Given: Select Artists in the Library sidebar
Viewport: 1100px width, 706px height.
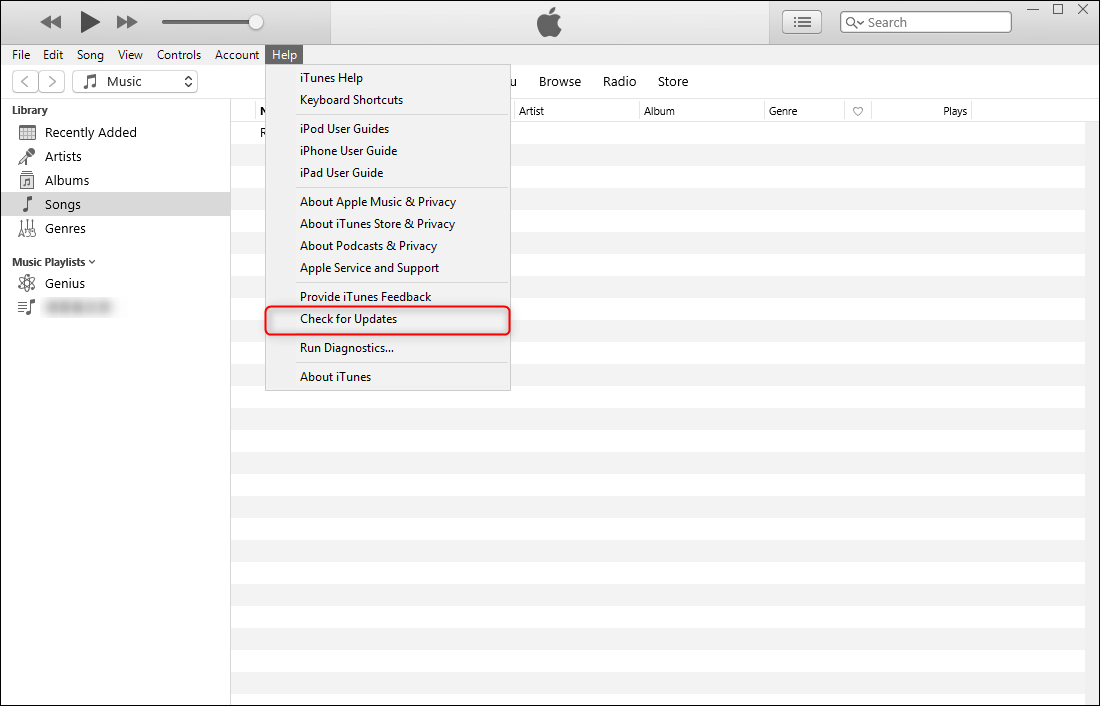Looking at the screenshot, I should (x=116, y=156).
